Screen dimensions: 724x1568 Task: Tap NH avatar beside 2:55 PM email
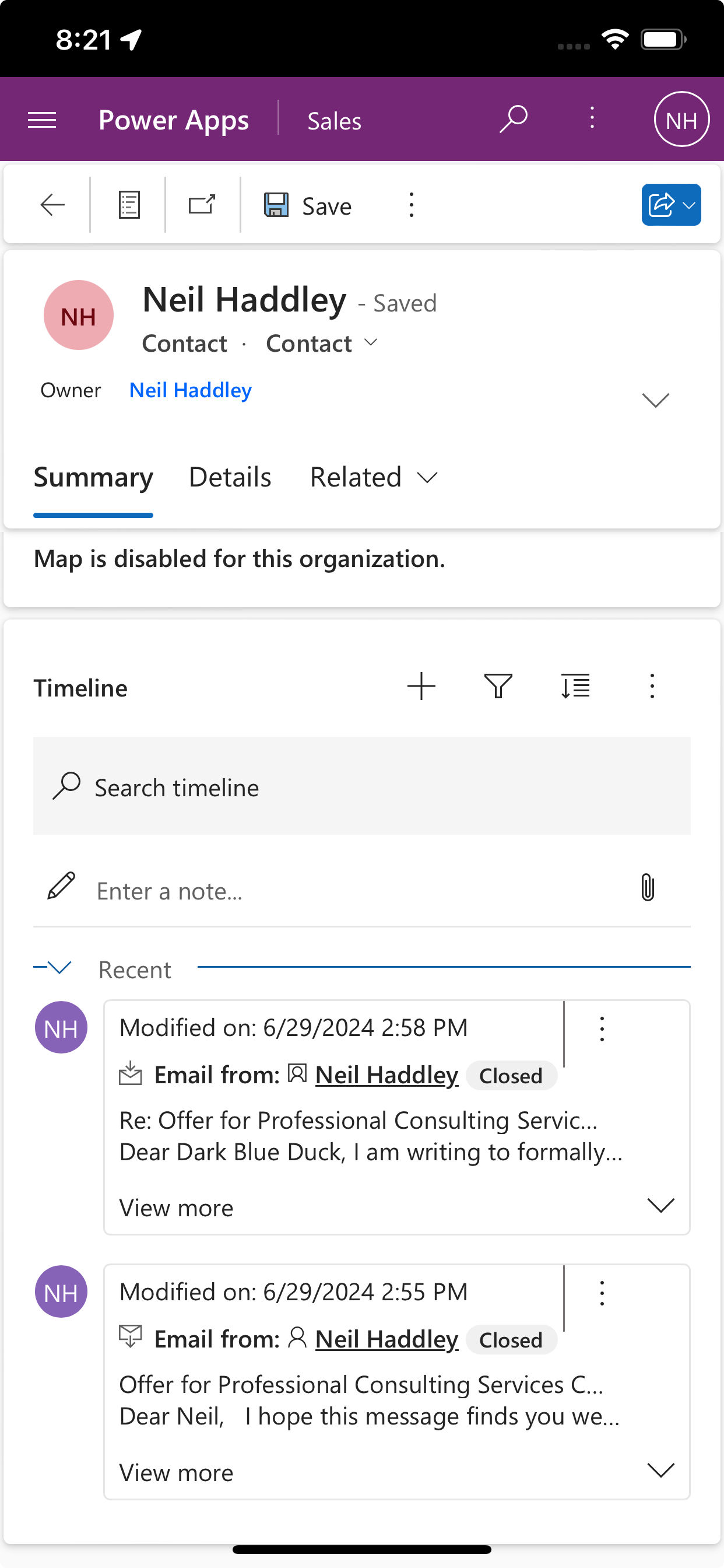[61, 1291]
